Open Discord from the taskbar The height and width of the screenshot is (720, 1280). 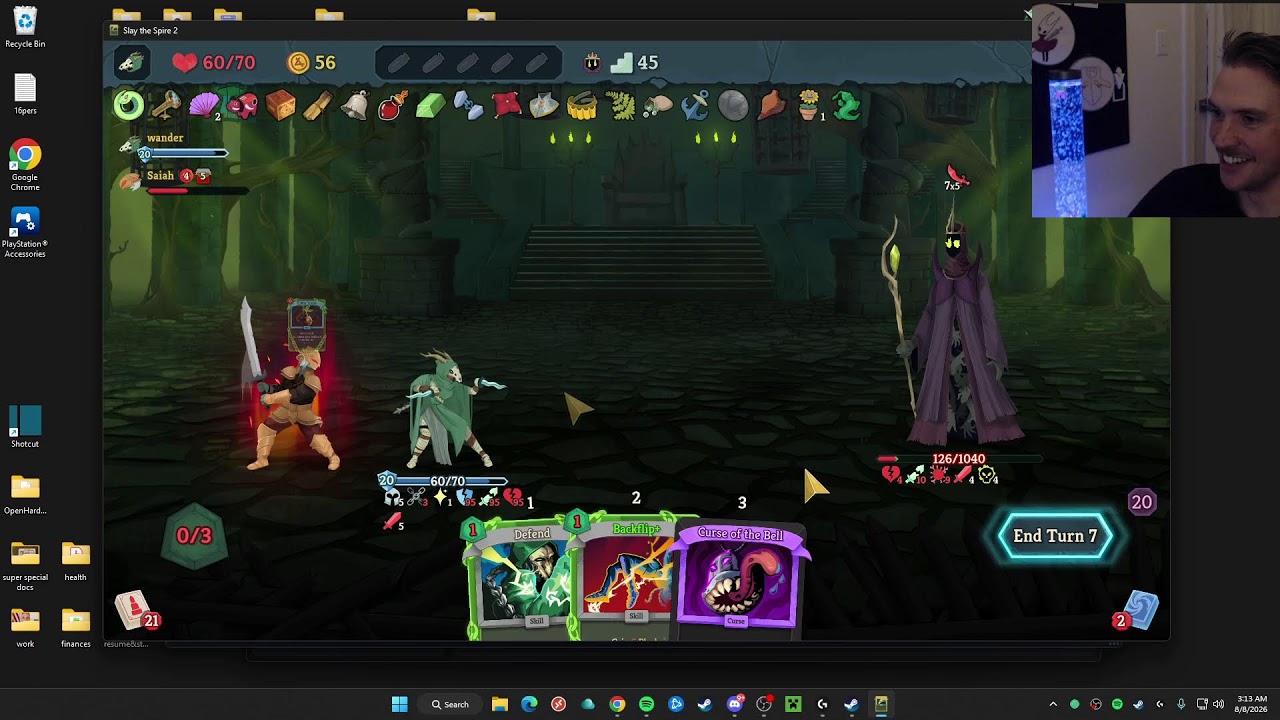click(x=734, y=704)
